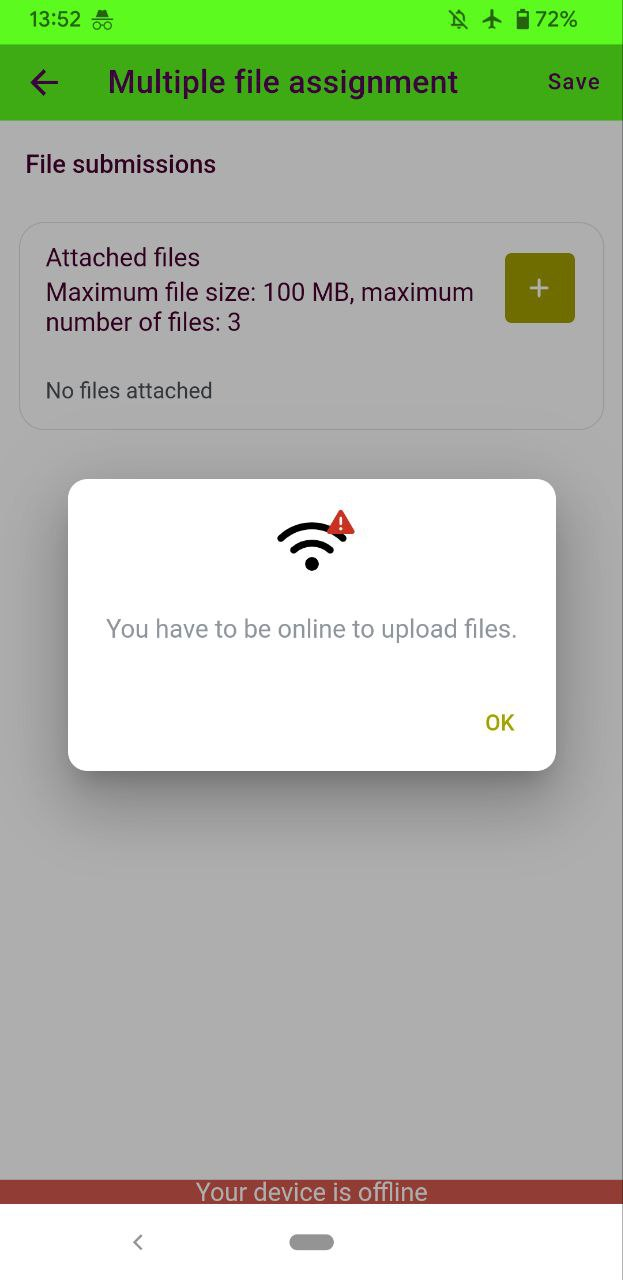Tap the 'No files attached' text
The width and height of the screenshot is (623, 1280).
[129, 391]
